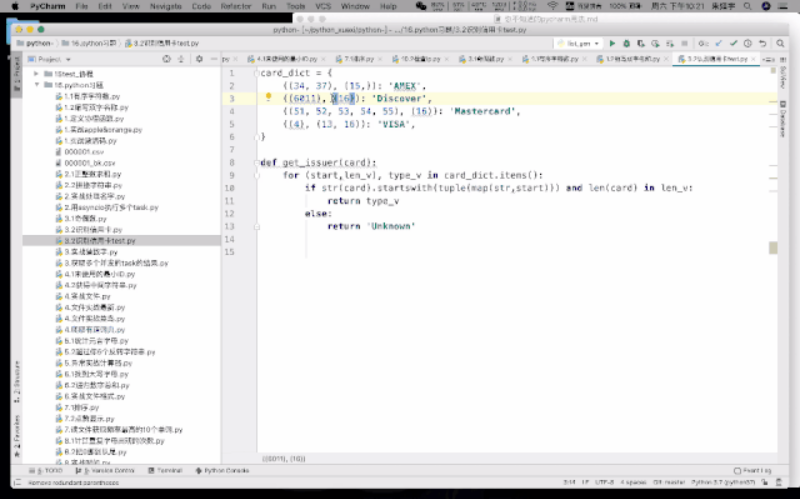Open the Event Log
The width and height of the screenshot is (800, 499).
753,470
